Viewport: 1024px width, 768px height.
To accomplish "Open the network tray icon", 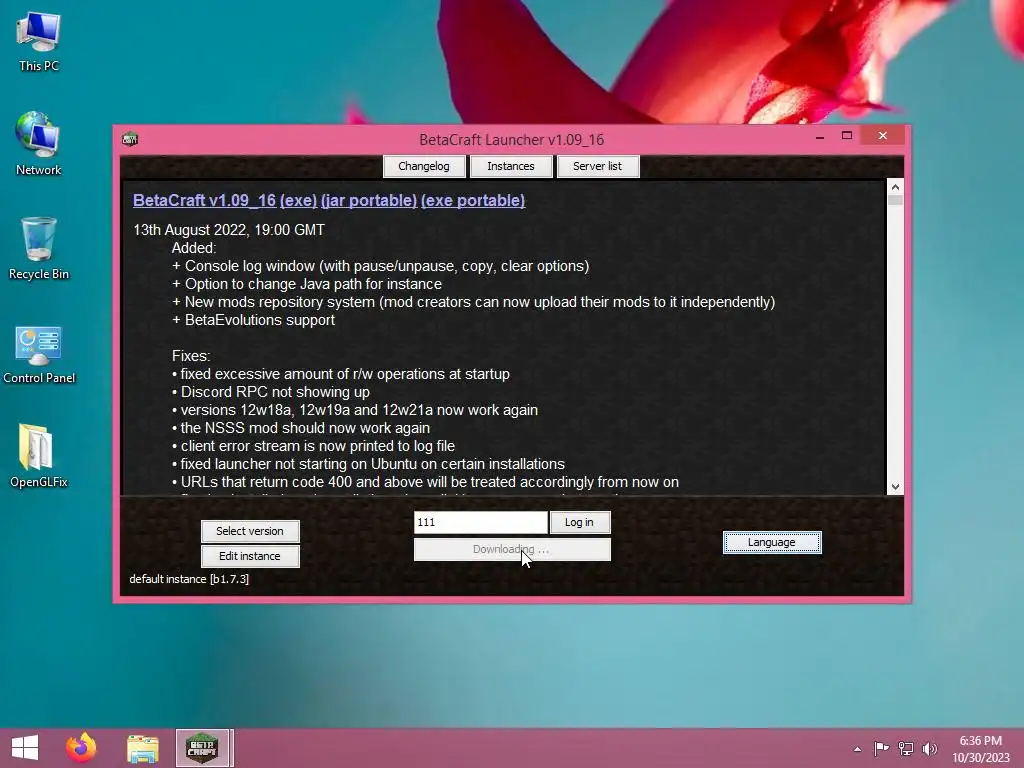I will [906, 748].
